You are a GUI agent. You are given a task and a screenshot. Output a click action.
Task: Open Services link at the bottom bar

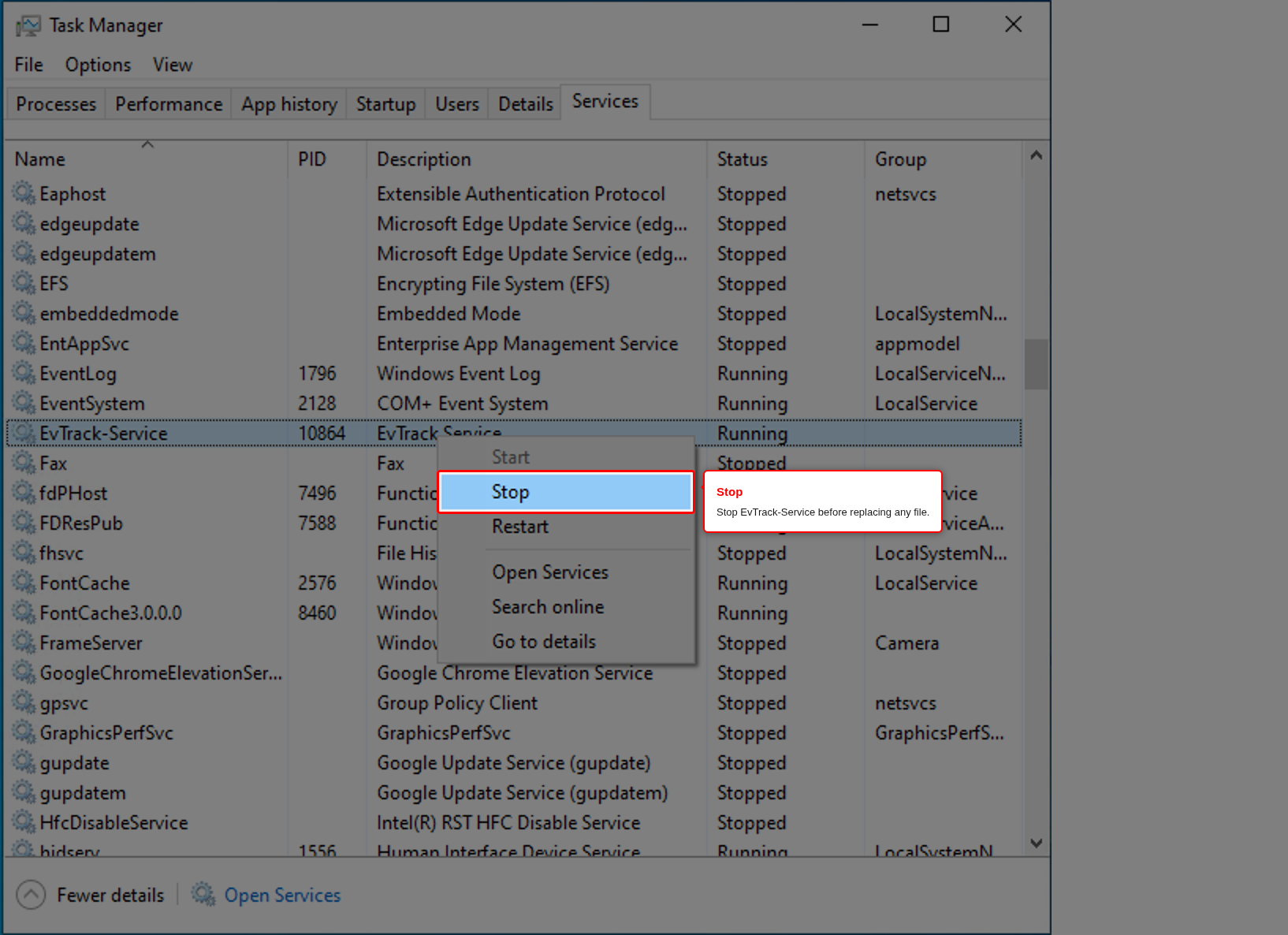282,896
